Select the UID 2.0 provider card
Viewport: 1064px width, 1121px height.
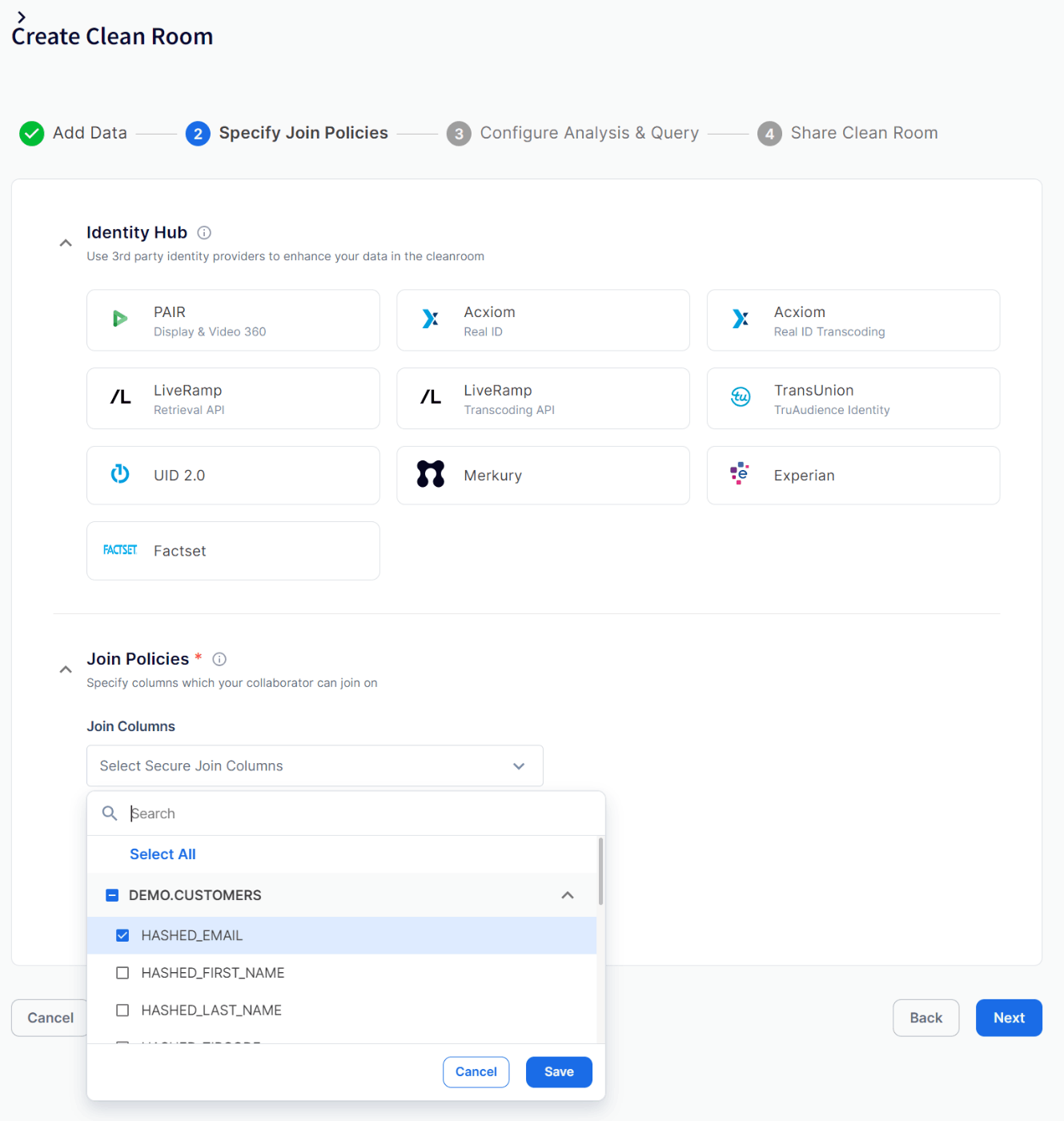click(x=233, y=476)
